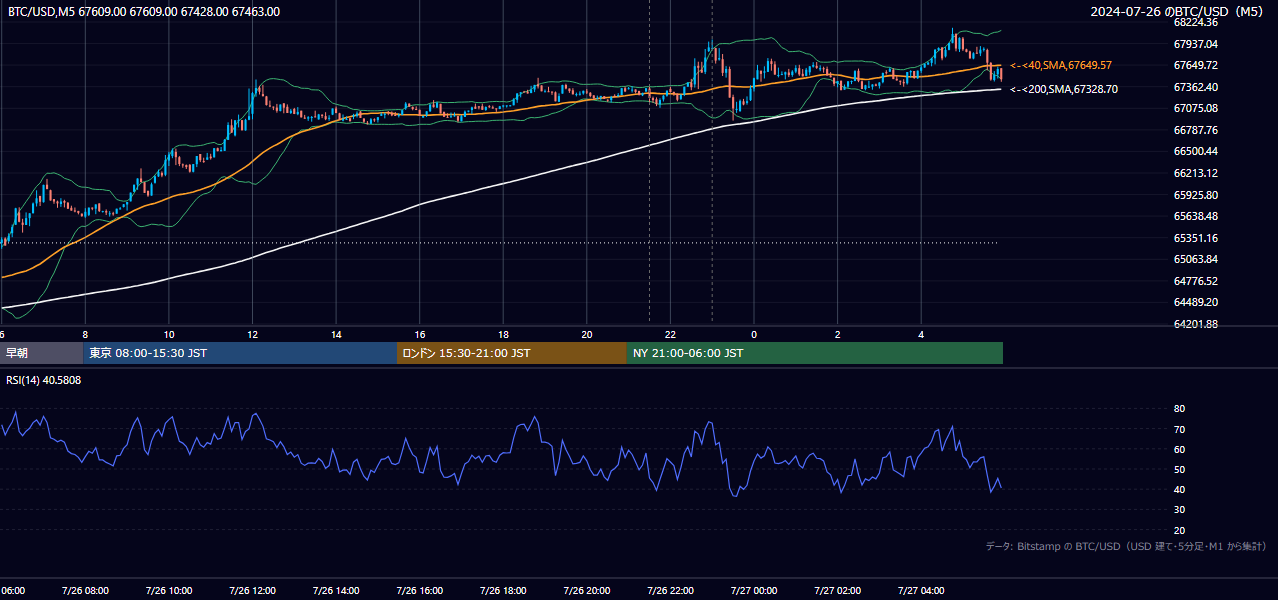1278x600 pixels.
Task: Select the orange '<-<40,SMA,67649.57' label
Action: [x=1061, y=65]
